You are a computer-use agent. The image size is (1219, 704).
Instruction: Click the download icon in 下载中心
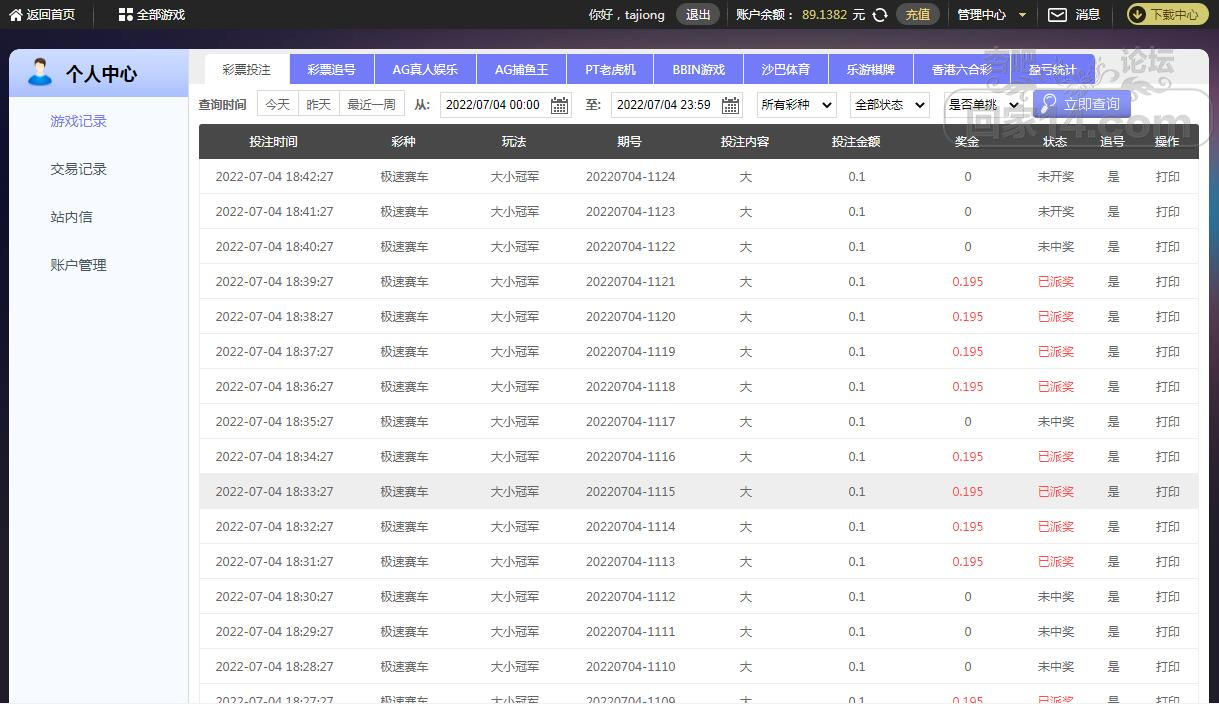click(1138, 15)
